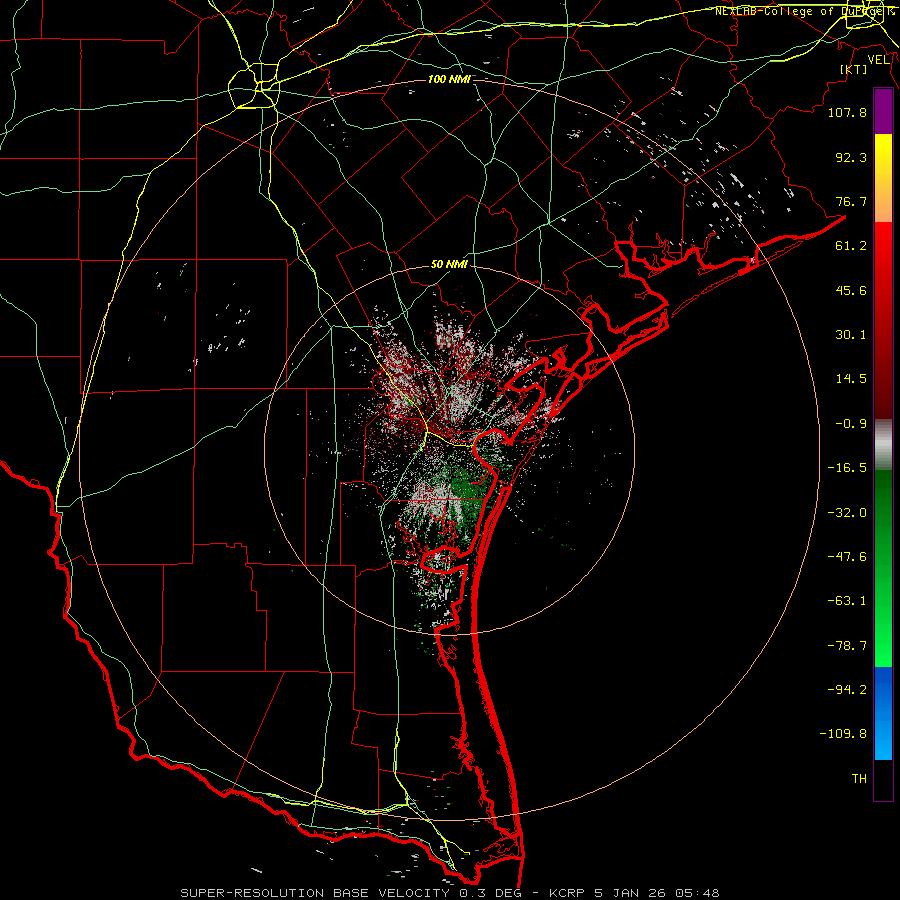The height and width of the screenshot is (900, 900).
Task: Click the 'TH' label on the legend
Action: [x=859, y=779]
